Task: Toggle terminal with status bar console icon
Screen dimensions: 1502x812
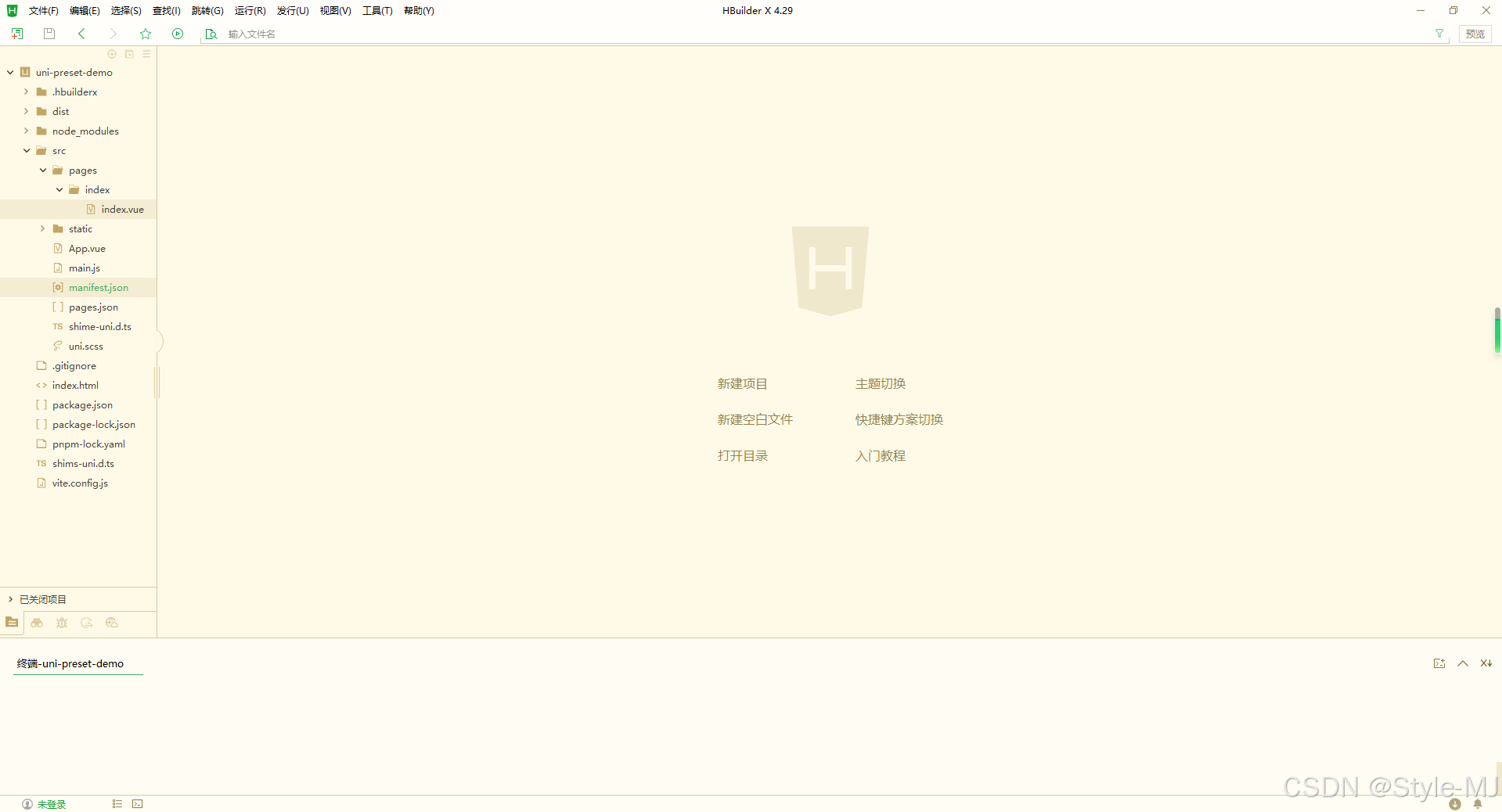Action: (x=138, y=804)
